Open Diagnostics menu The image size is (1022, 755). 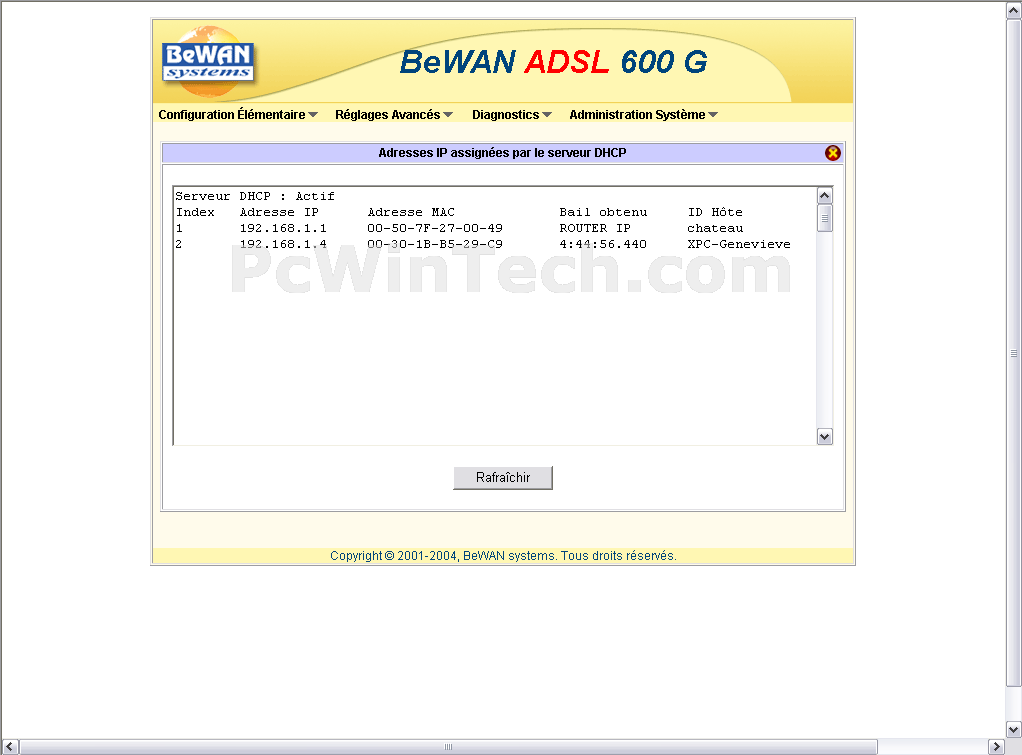(512, 115)
